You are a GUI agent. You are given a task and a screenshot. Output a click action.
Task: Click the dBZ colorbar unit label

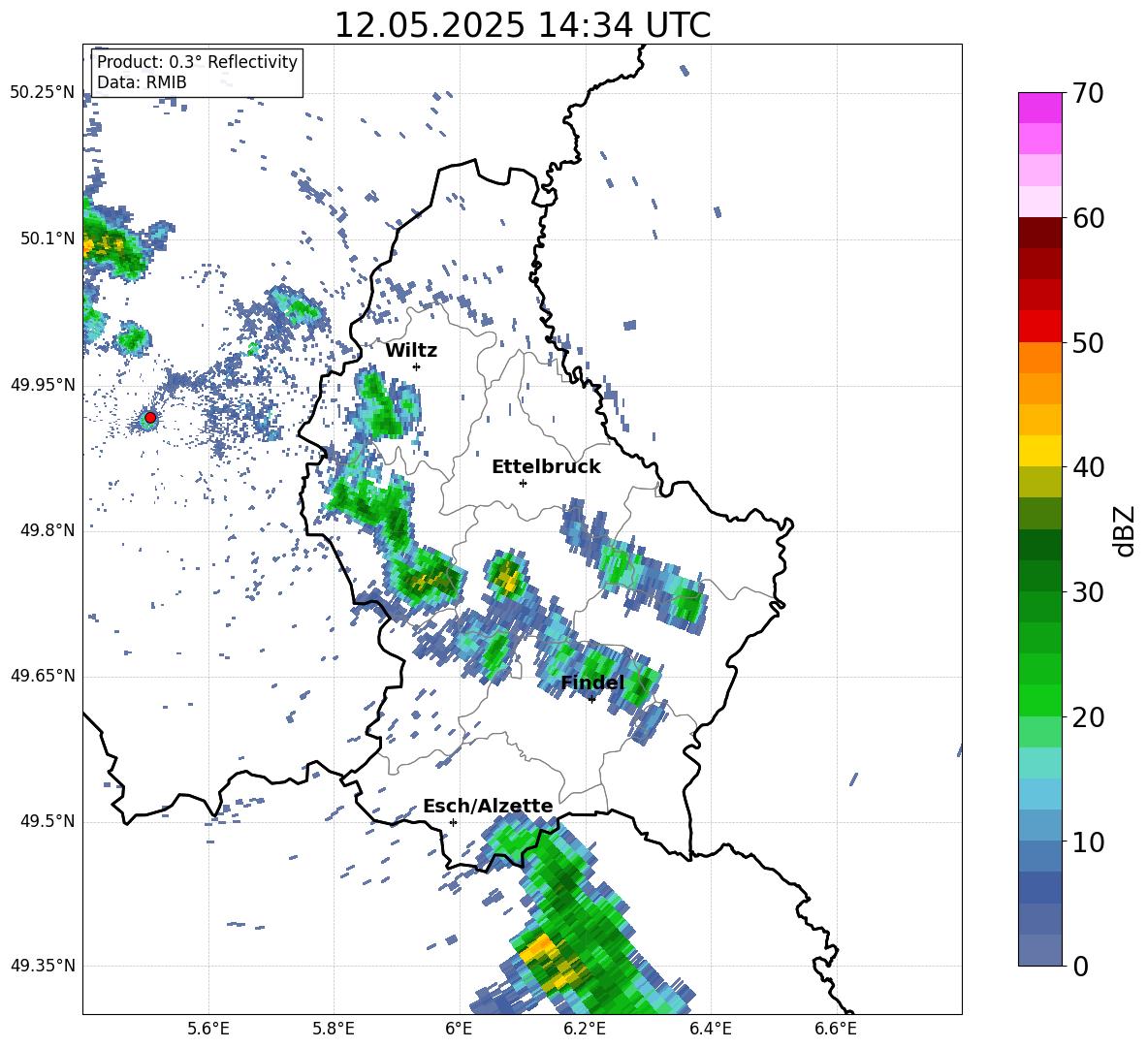coord(1126,530)
